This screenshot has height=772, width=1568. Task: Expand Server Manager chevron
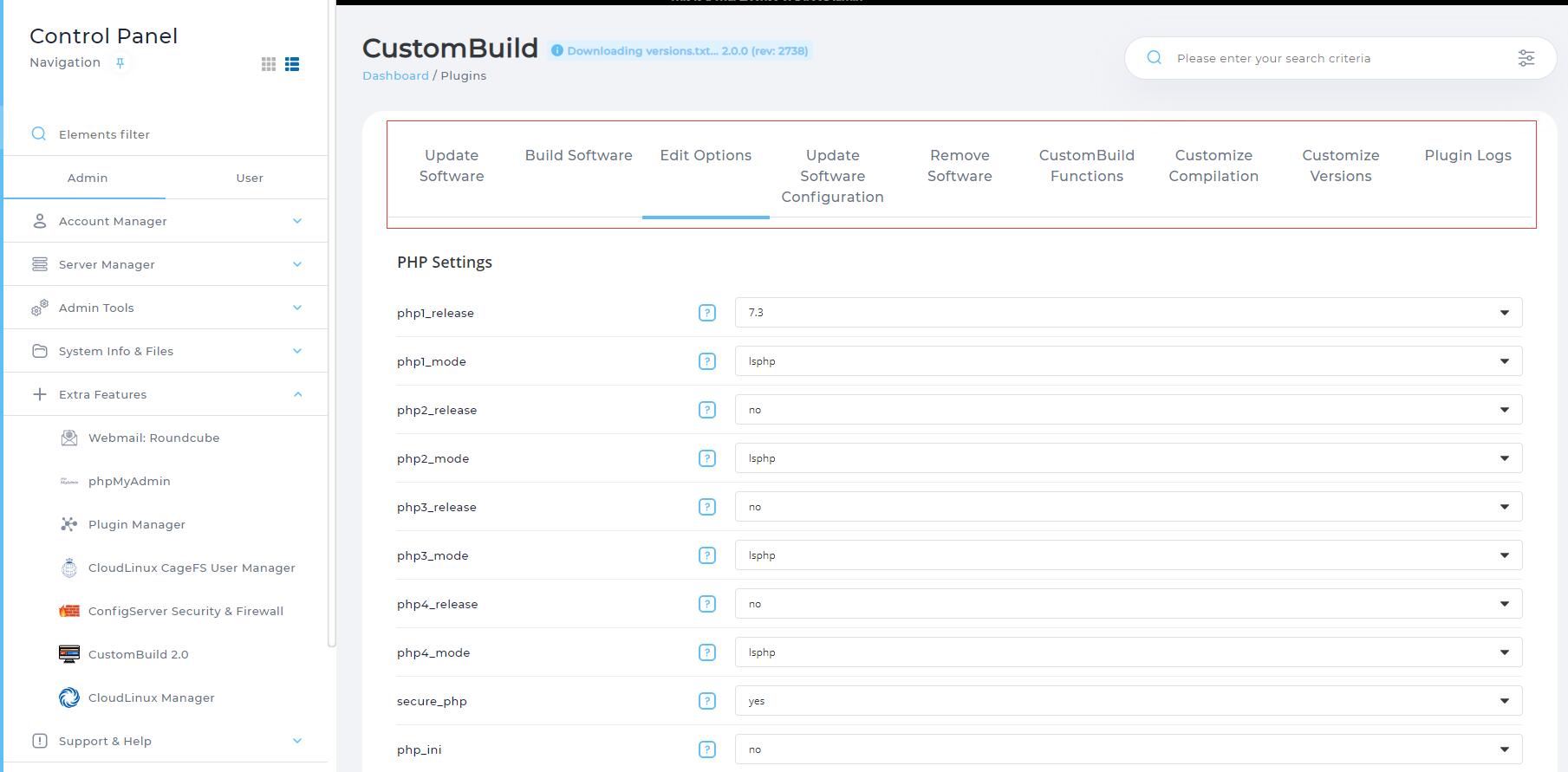pos(297,264)
